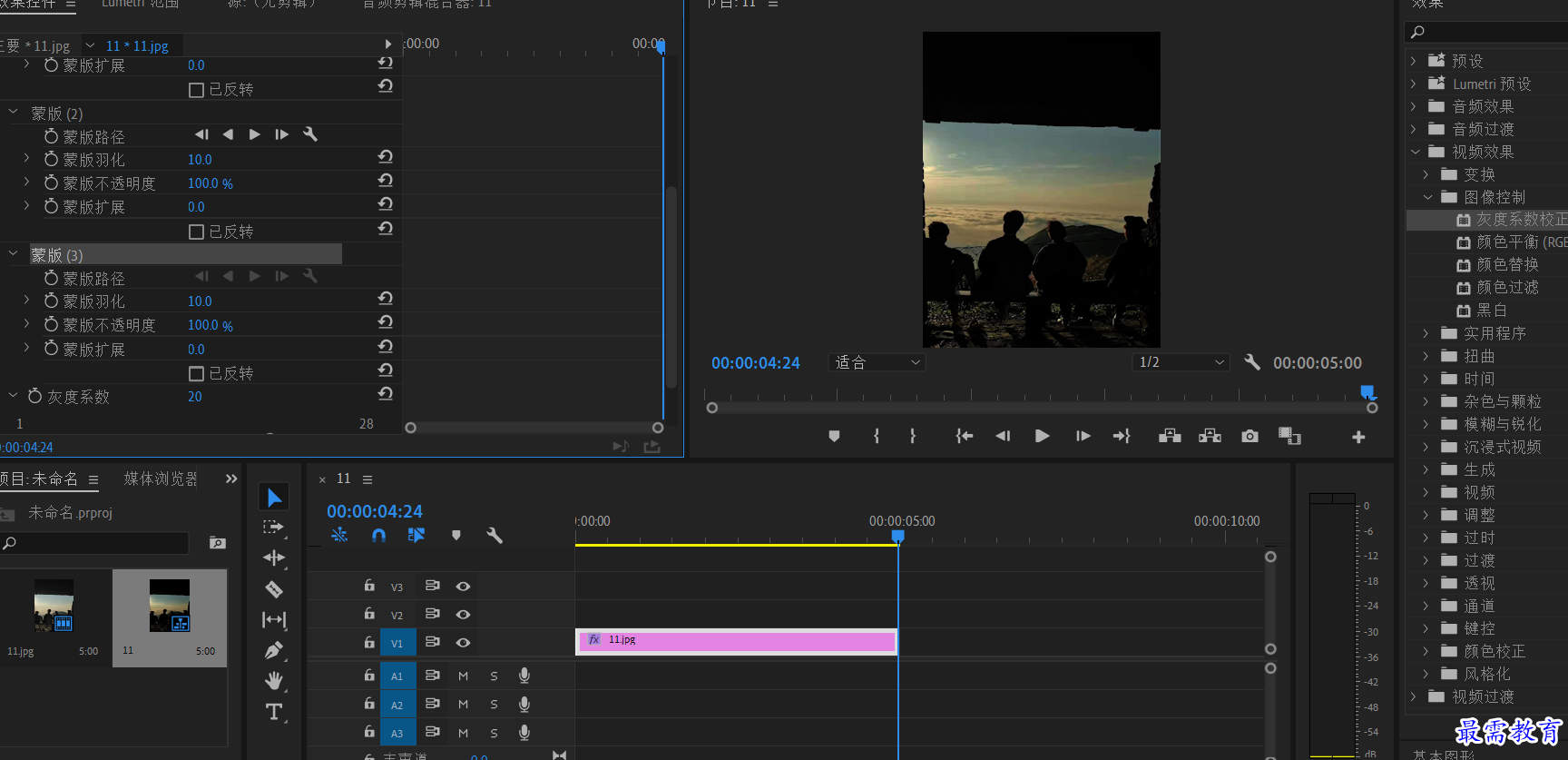The width and height of the screenshot is (1568, 760).
Task: Open Program monitor settings wrench
Action: tap(1252, 362)
